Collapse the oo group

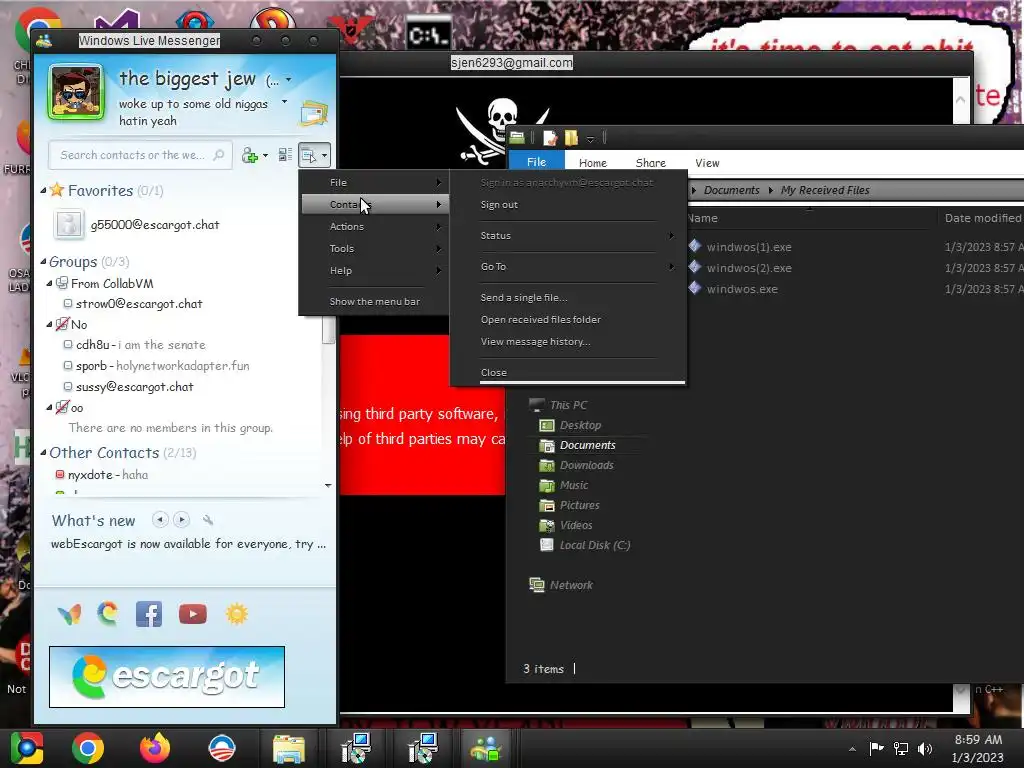click(x=49, y=408)
